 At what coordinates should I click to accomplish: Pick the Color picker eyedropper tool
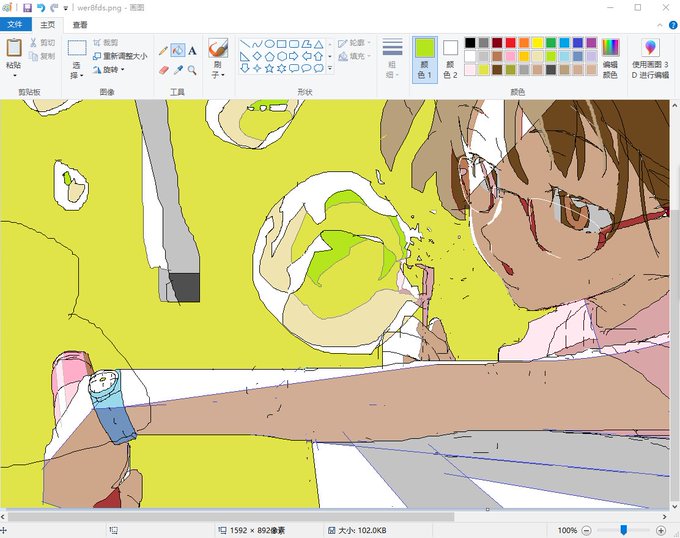point(178,70)
